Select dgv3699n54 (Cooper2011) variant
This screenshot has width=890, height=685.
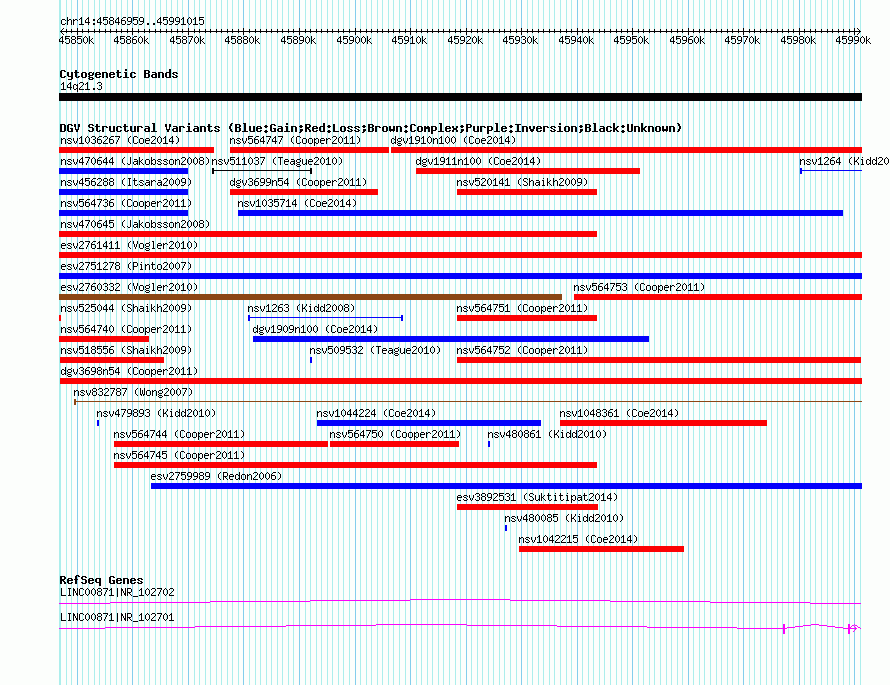[298, 182]
